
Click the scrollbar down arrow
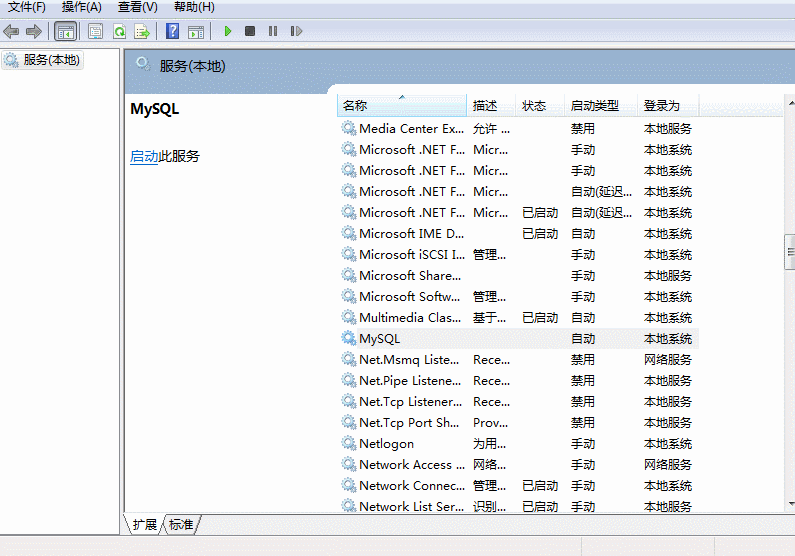pos(791,504)
